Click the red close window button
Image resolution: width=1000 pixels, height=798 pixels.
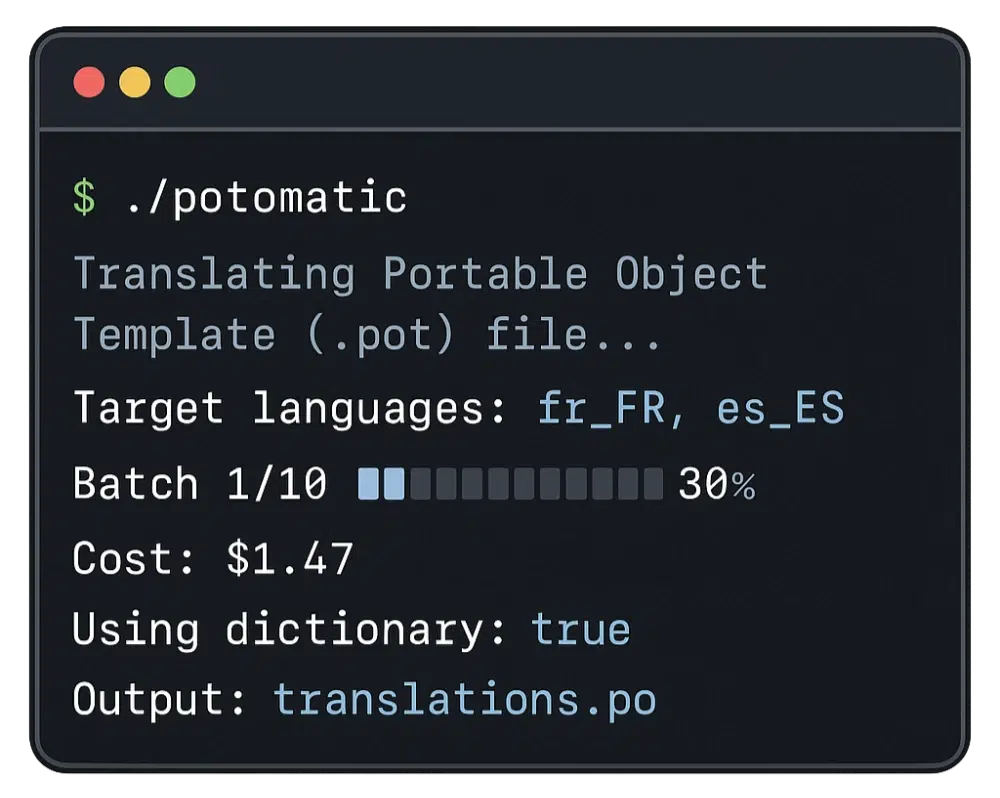[x=89, y=83]
